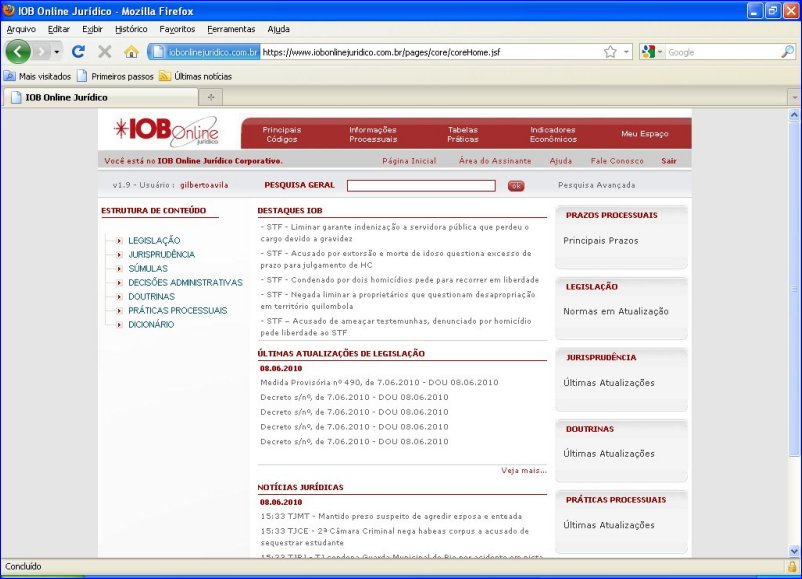Open the Editar menu
The width and height of the screenshot is (802, 579).
(x=59, y=29)
